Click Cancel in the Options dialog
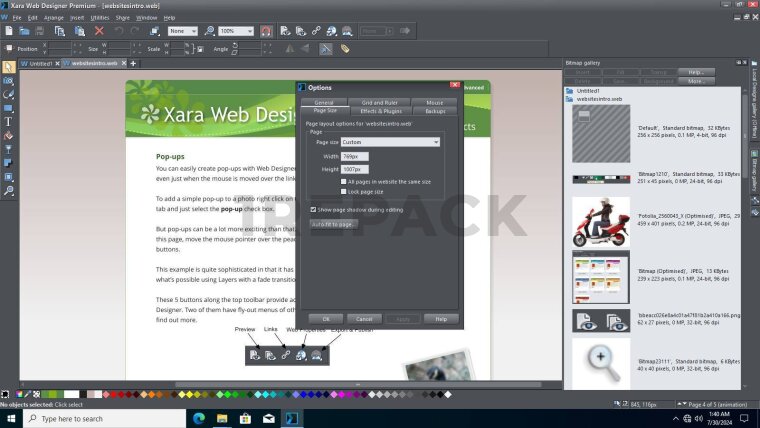Image resolution: width=760 pixels, height=428 pixels. click(364, 318)
